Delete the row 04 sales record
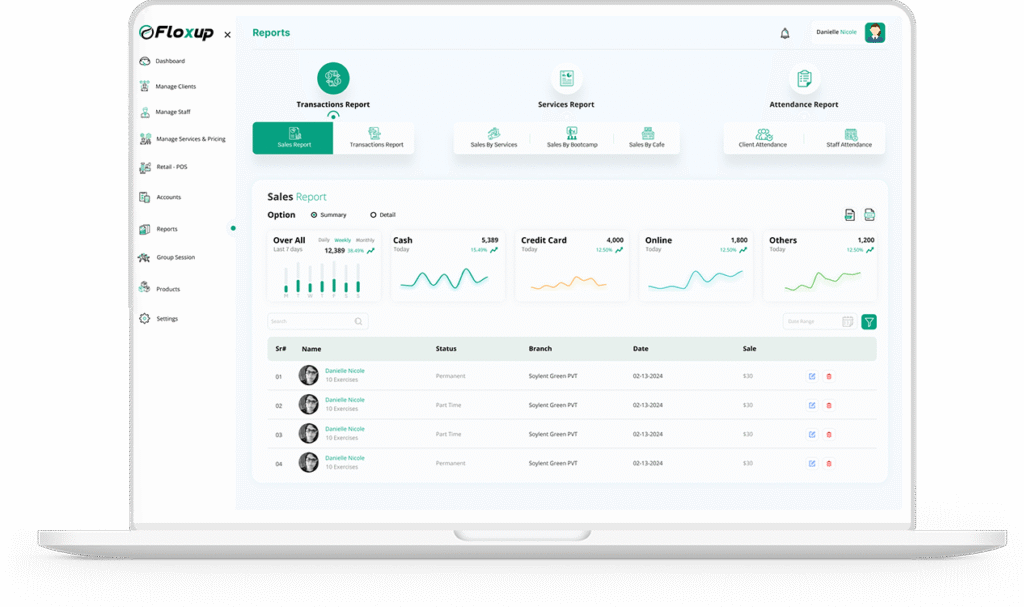The height and width of the screenshot is (607, 1024). [829, 463]
